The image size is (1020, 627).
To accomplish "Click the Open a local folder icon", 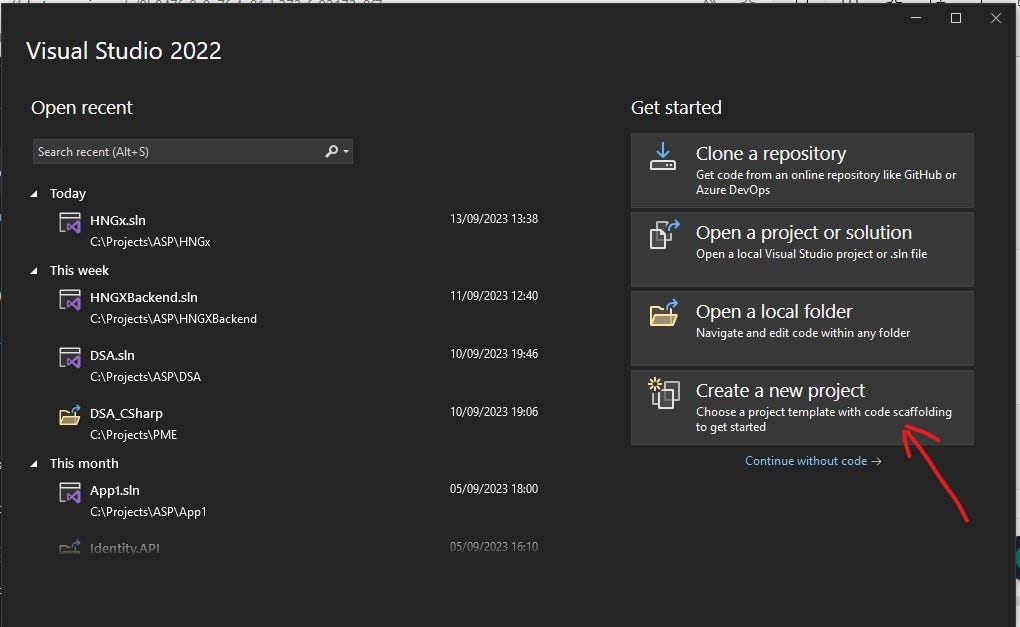I will [663, 315].
